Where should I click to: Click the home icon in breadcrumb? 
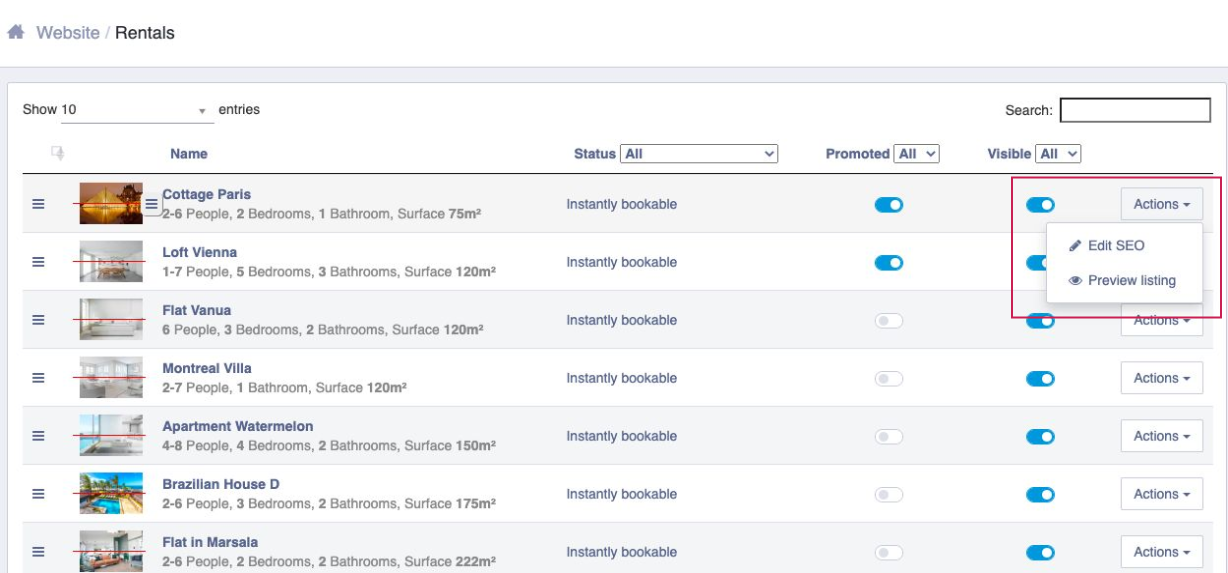(x=15, y=33)
